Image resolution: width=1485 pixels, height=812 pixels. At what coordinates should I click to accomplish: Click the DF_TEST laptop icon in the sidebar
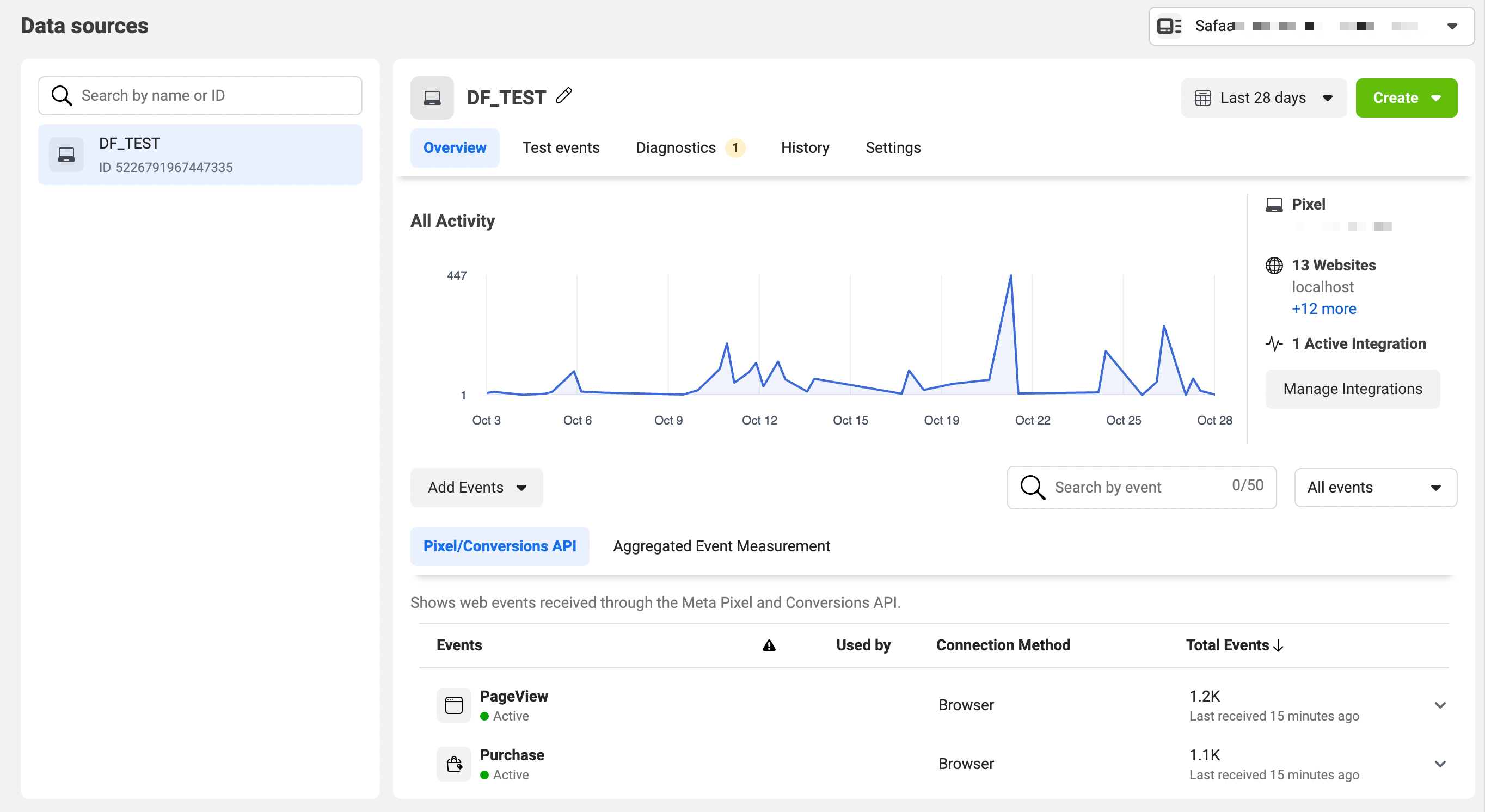[x=66, y=155]
